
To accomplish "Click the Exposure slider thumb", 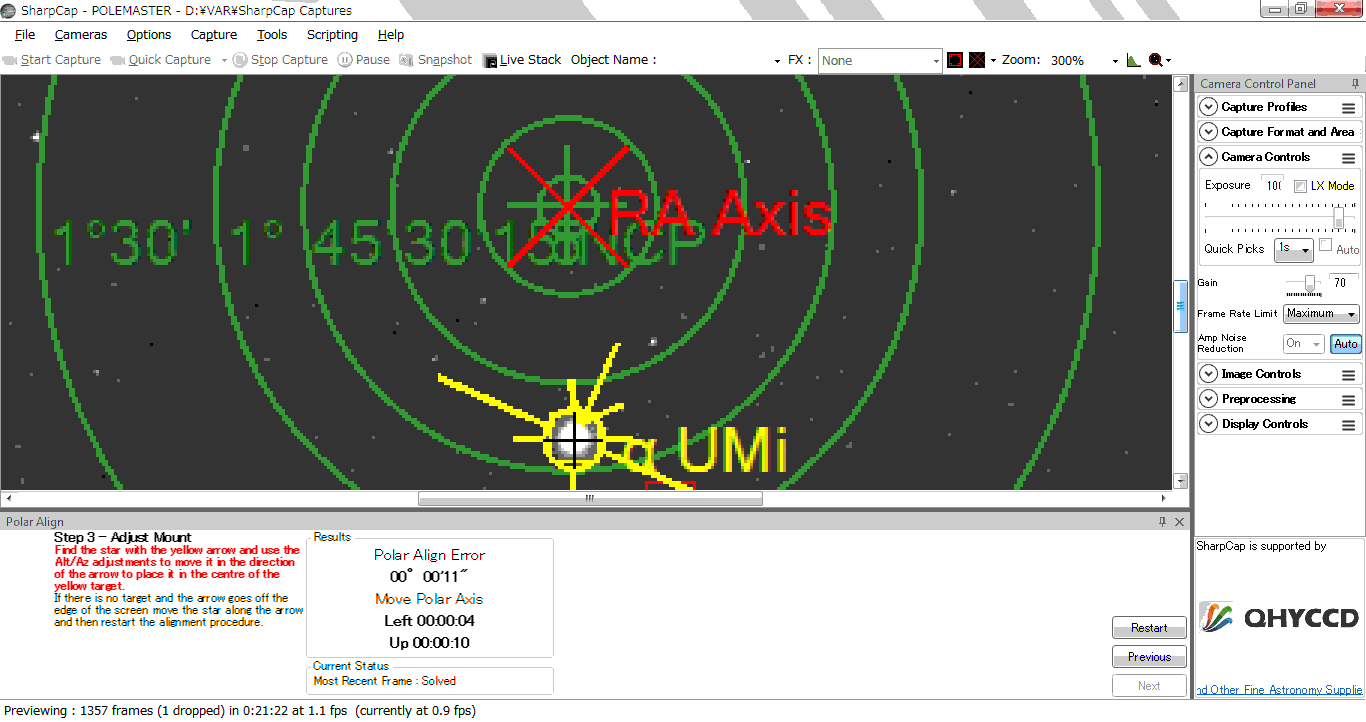I will tap(1339, 217).
